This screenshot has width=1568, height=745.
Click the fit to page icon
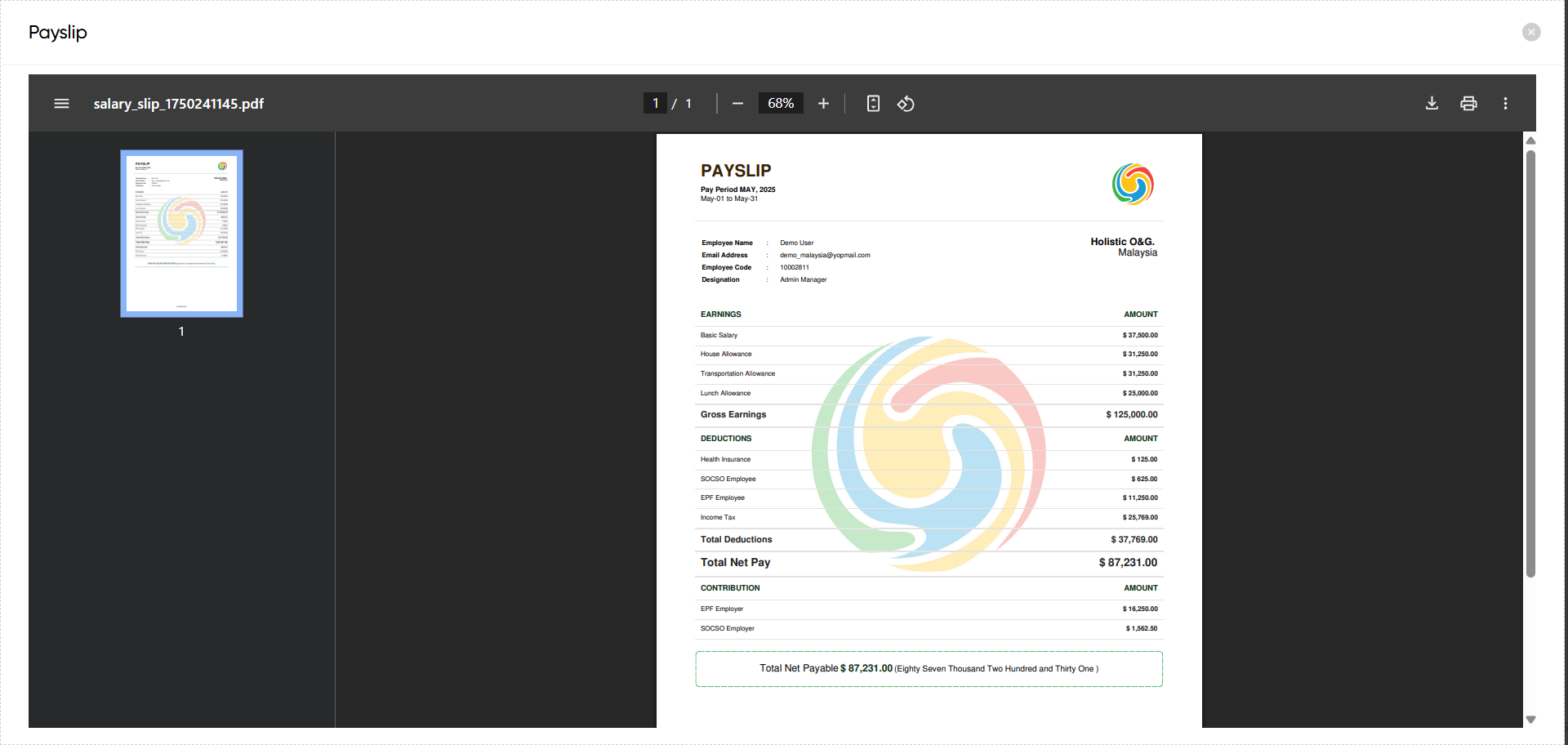tap(873, 104)
